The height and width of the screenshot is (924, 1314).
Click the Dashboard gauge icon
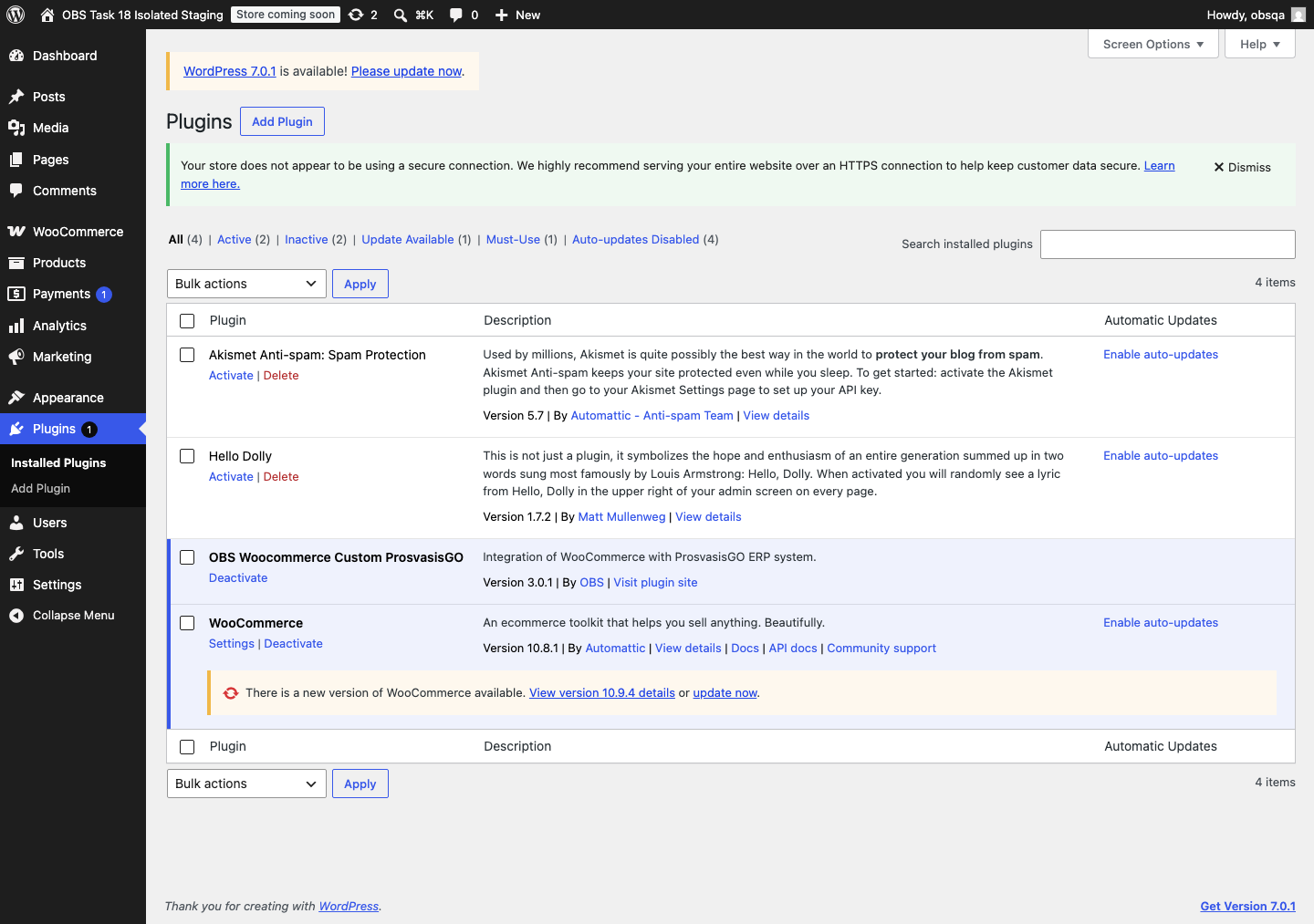(16, 56)
